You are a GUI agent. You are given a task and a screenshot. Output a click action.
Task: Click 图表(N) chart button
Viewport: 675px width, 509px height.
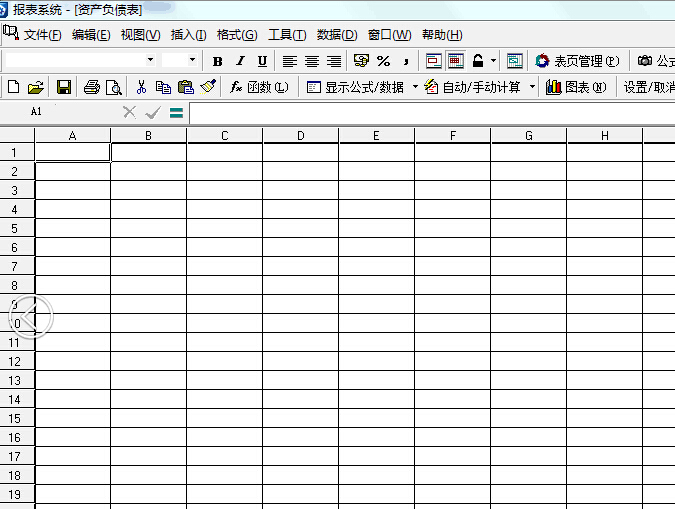click(x=576, y=87)
